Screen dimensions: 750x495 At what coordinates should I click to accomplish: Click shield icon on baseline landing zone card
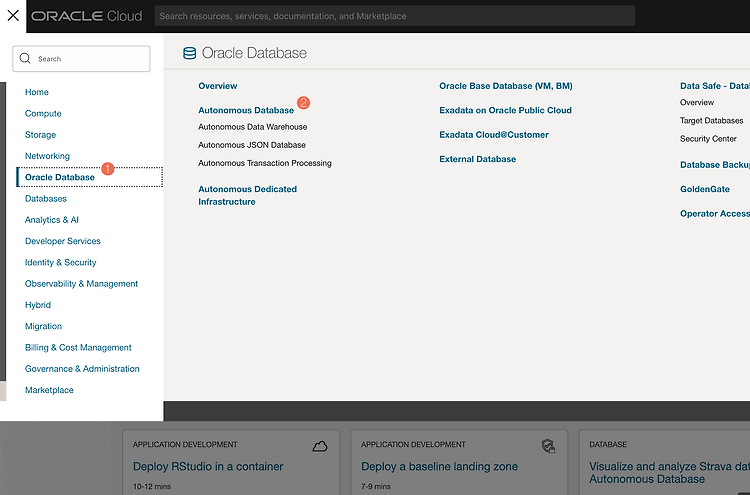(x=548, y=446)
